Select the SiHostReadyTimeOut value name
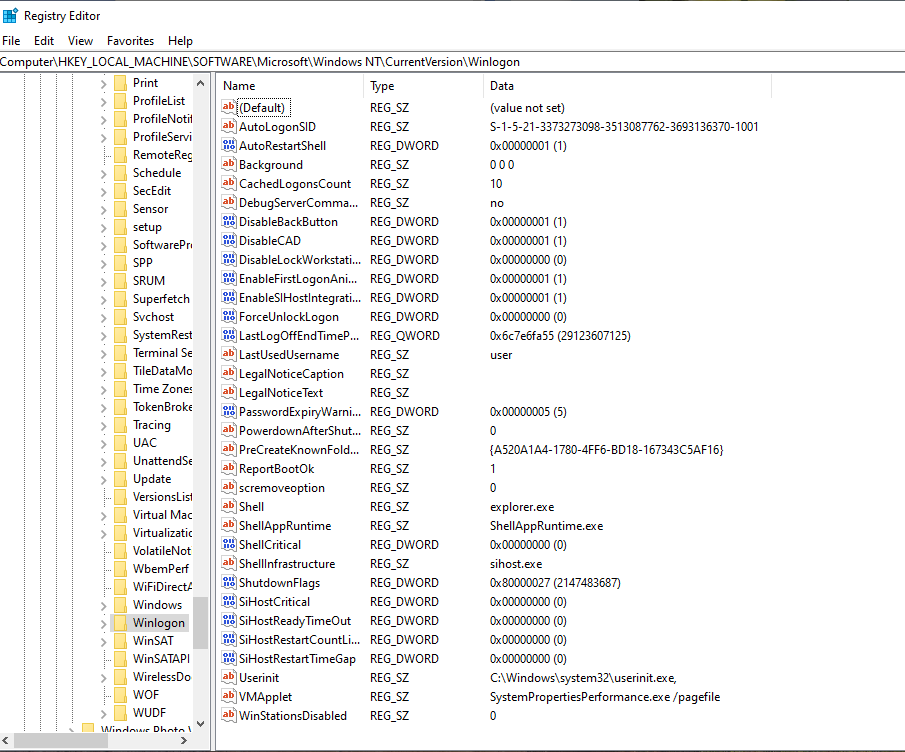Viewport: 905px width, 752px height. point(295,621)
